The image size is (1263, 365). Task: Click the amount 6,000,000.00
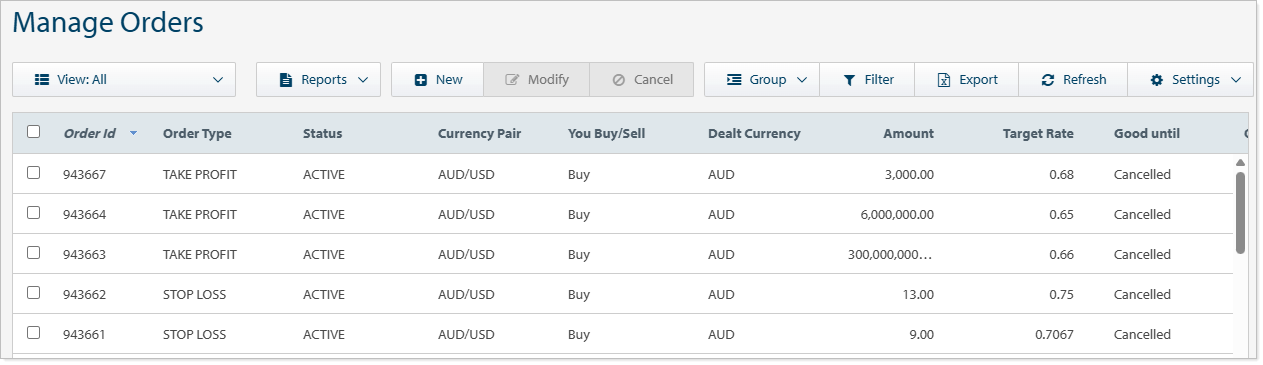pyautogui.click(x=897, y=214)
